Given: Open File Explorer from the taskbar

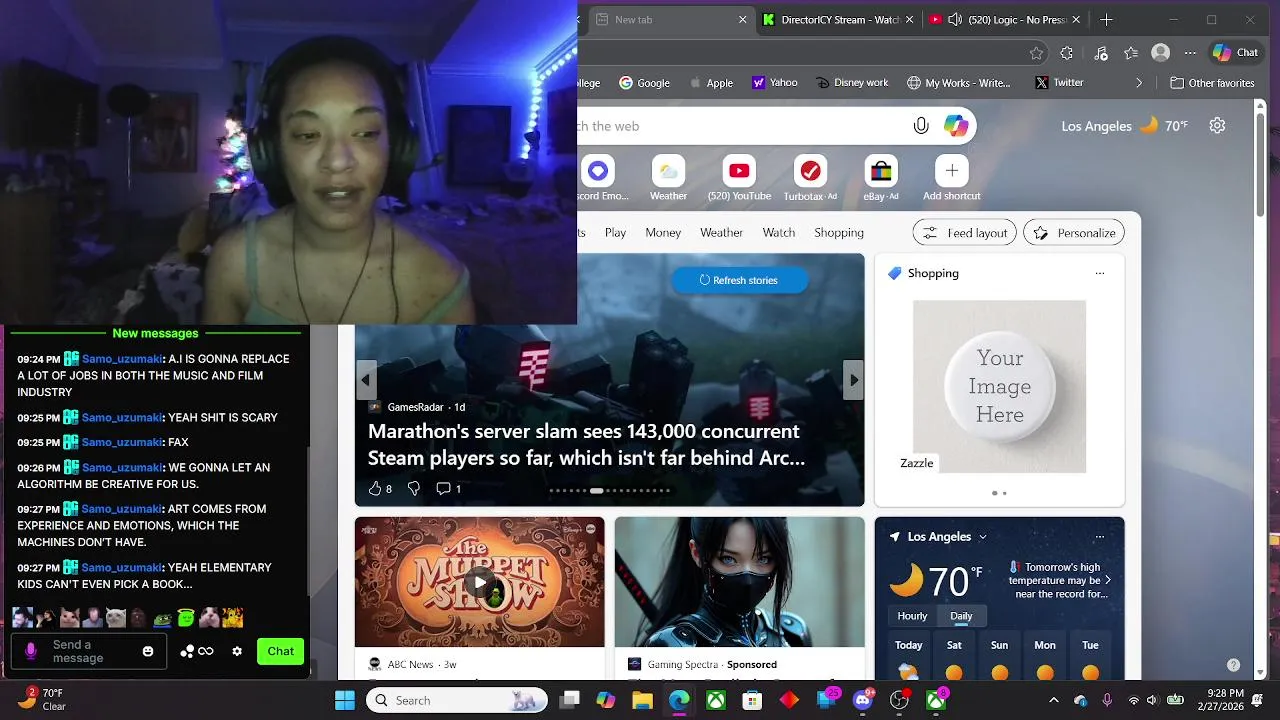Looking at the screenshot, I should click(642, 700).
